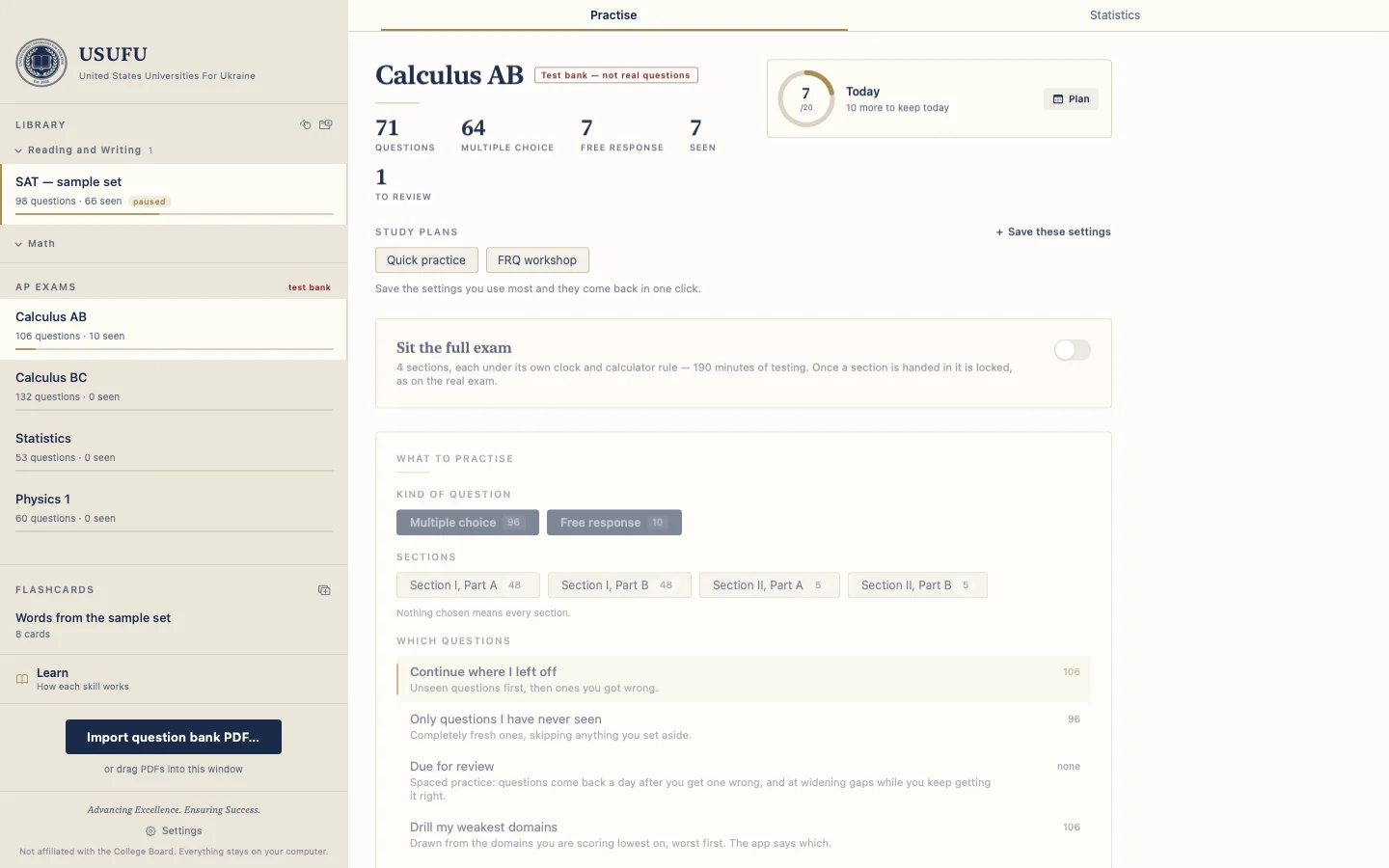The image size is (1389, 868).
Task: Toggle the Multiple choice question kind
Action: pos(468,523)
